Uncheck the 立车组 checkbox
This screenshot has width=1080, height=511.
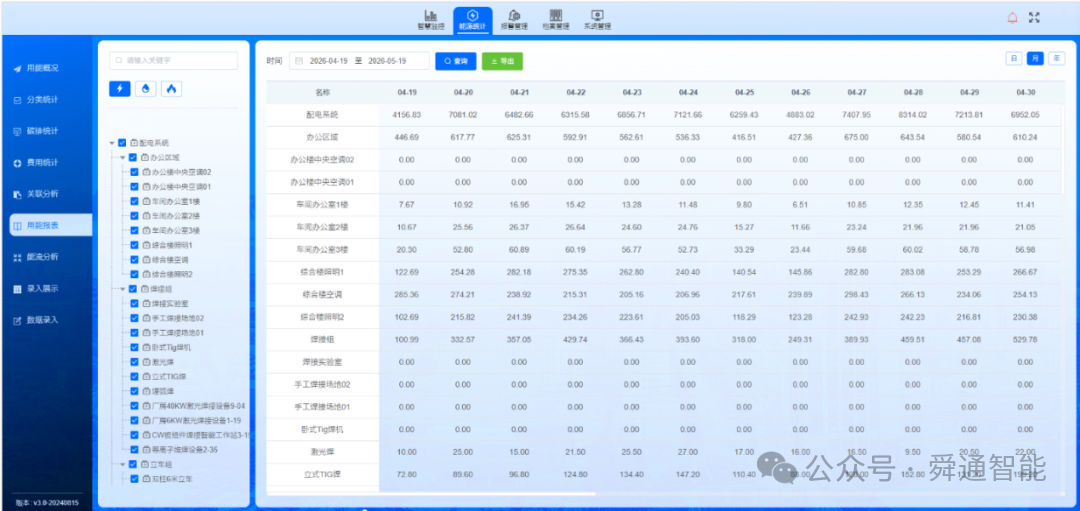coord(134,464)
